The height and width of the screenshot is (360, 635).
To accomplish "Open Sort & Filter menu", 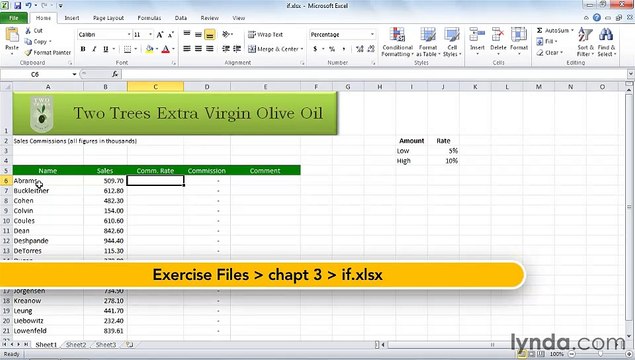I will pos(585,42).
